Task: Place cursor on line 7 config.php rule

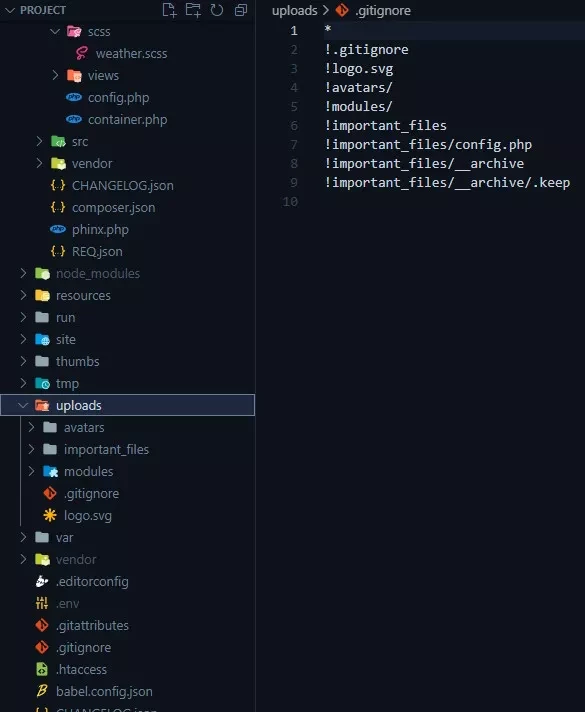Action: pyautogui.click(x=428, y=144)
